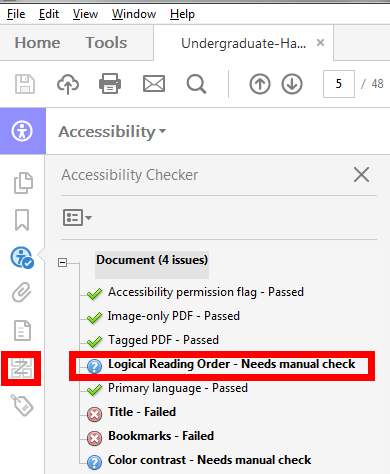
Task: Go to next page arrow
Action: pyautogui.click(x=292, y=84)
